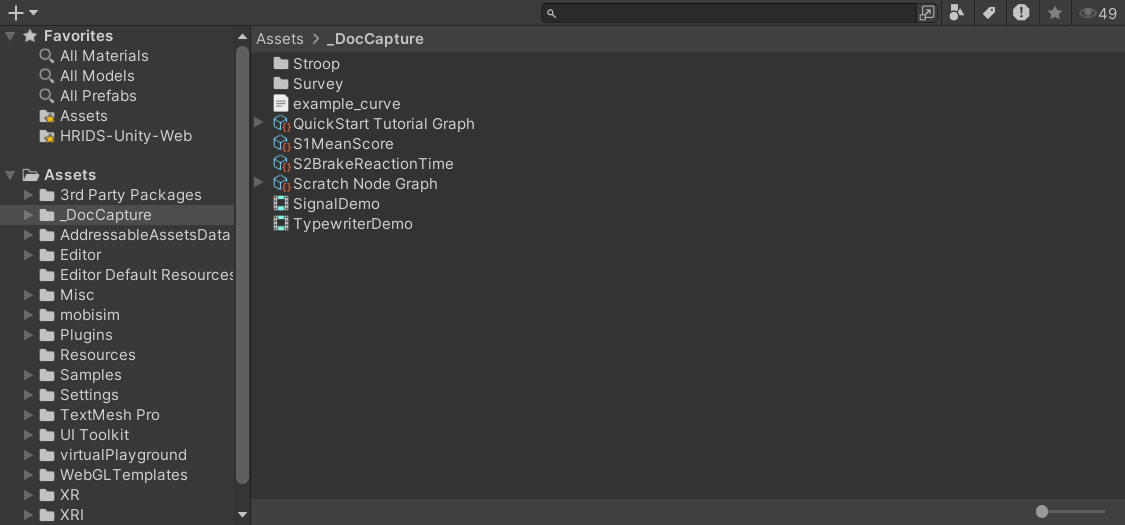The width and height of the screenshot is (1125, 525).
Task: Expand the mobisim folder
Action: [28, 316]
